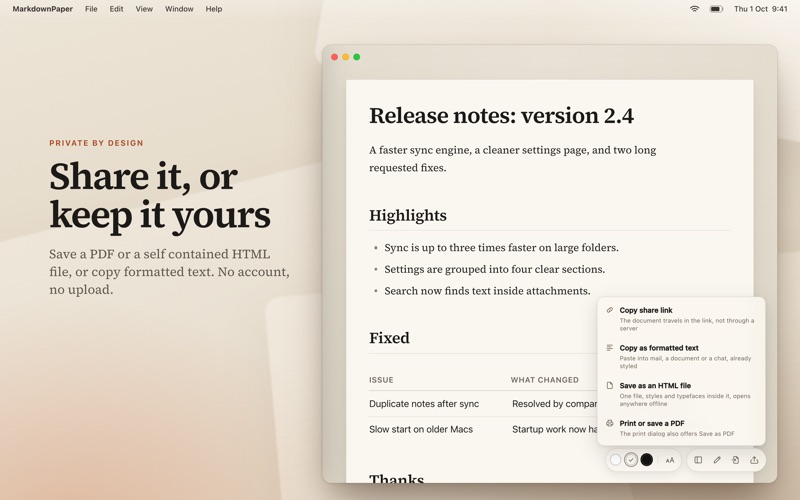Click the "WHAT CHANGED" column header
Image resolution: width=800 pixels, height=500 pixels.
coord(544,380)
